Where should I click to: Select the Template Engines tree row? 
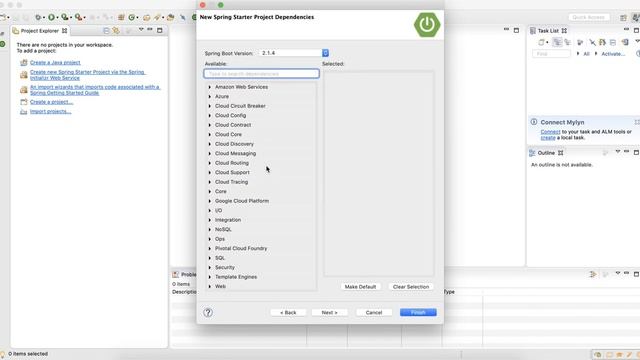[x=261, y=277]
